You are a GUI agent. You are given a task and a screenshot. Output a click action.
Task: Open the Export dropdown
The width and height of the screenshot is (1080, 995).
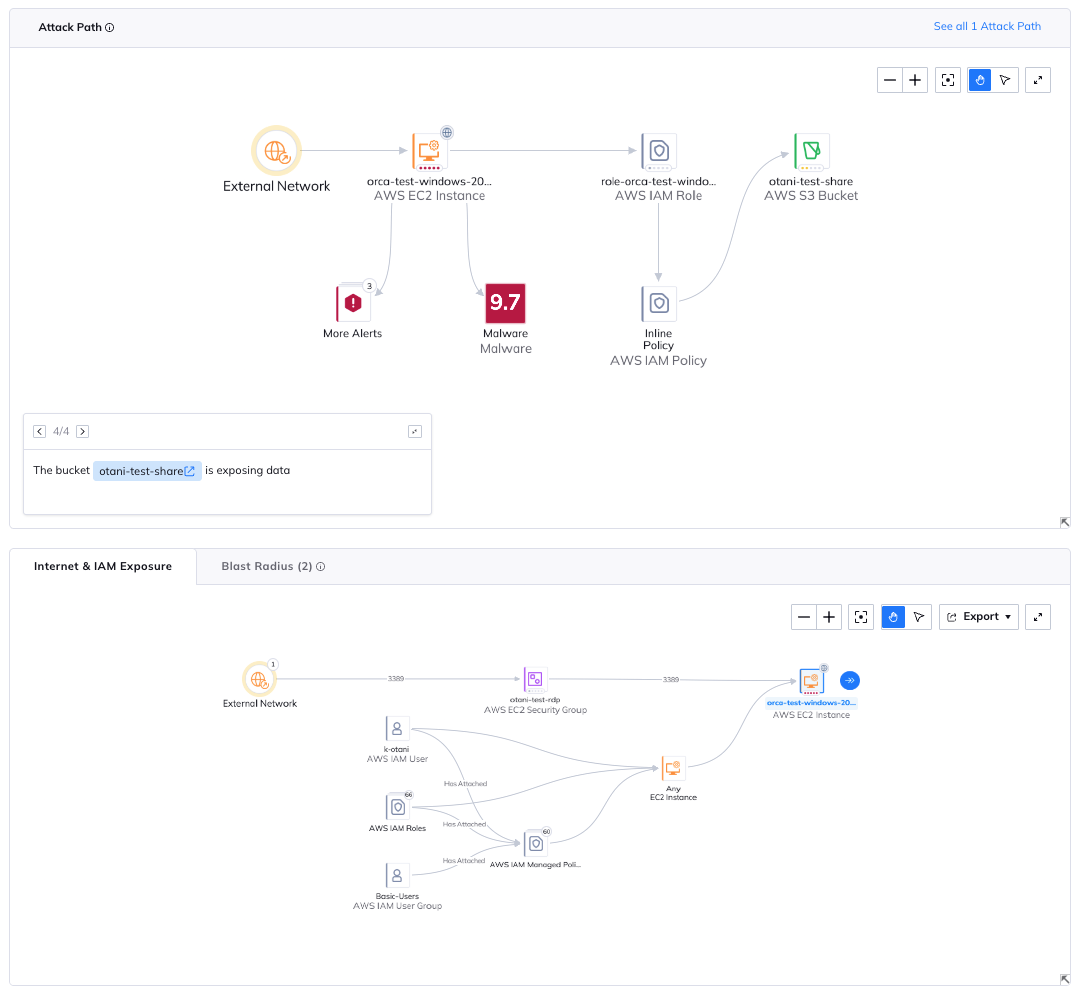tap(979, 617)
